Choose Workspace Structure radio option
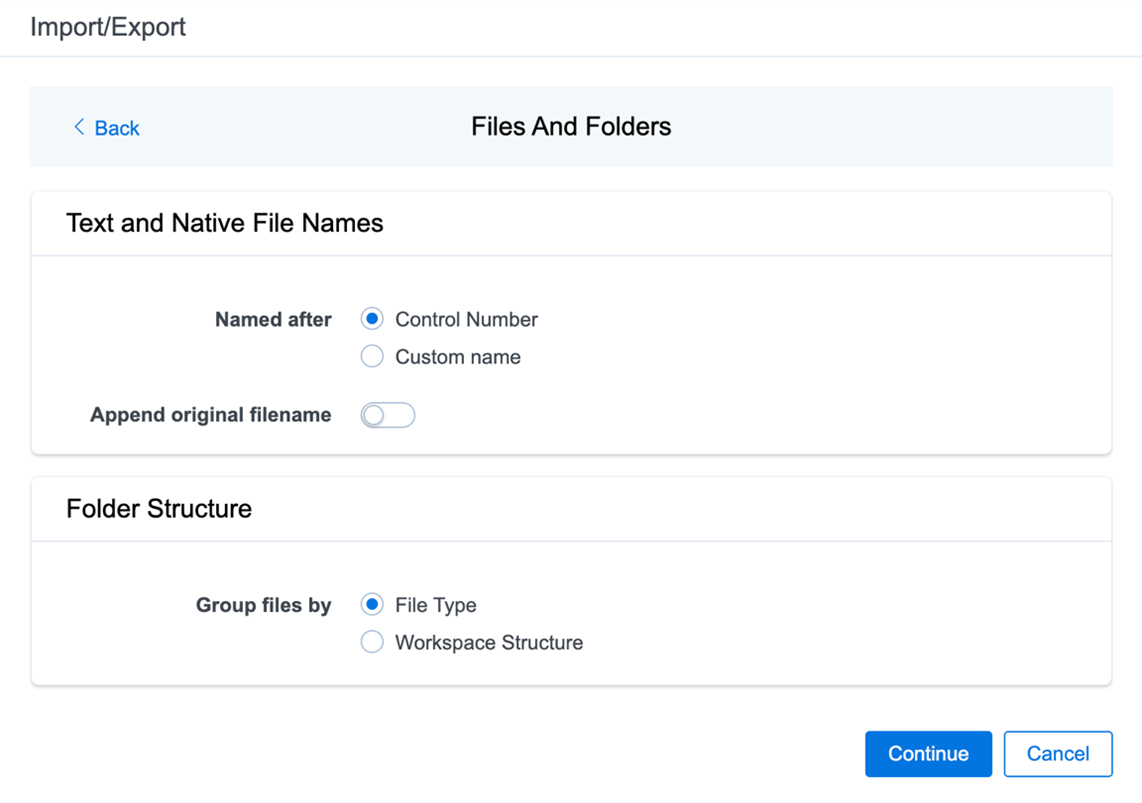The width and height of the screenshot is (1142, 803). coord(372,642)
